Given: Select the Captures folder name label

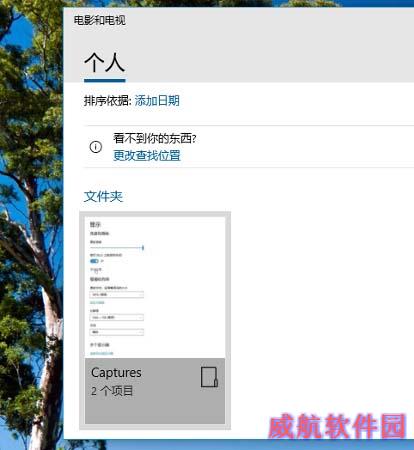Looking at the screenshot, I should (116, 373).
